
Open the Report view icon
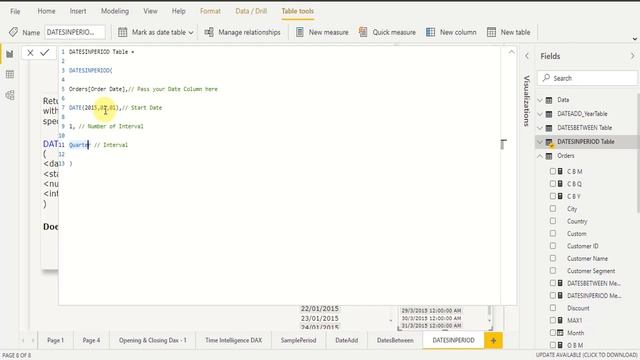10,54
